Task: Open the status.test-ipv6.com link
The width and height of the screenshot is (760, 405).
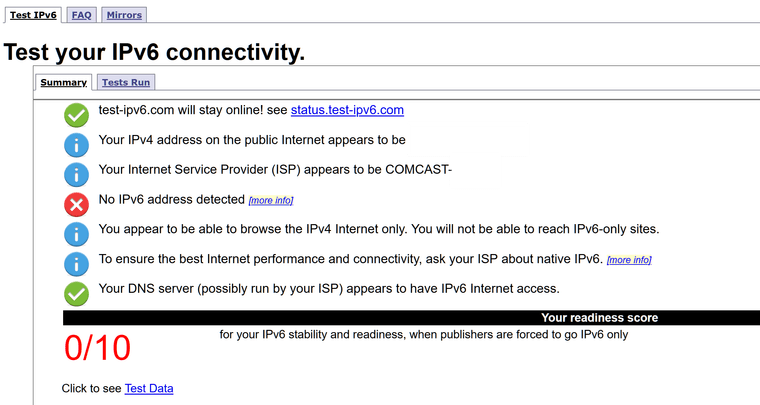Action: pyautogui.click(x=347, y=110)
